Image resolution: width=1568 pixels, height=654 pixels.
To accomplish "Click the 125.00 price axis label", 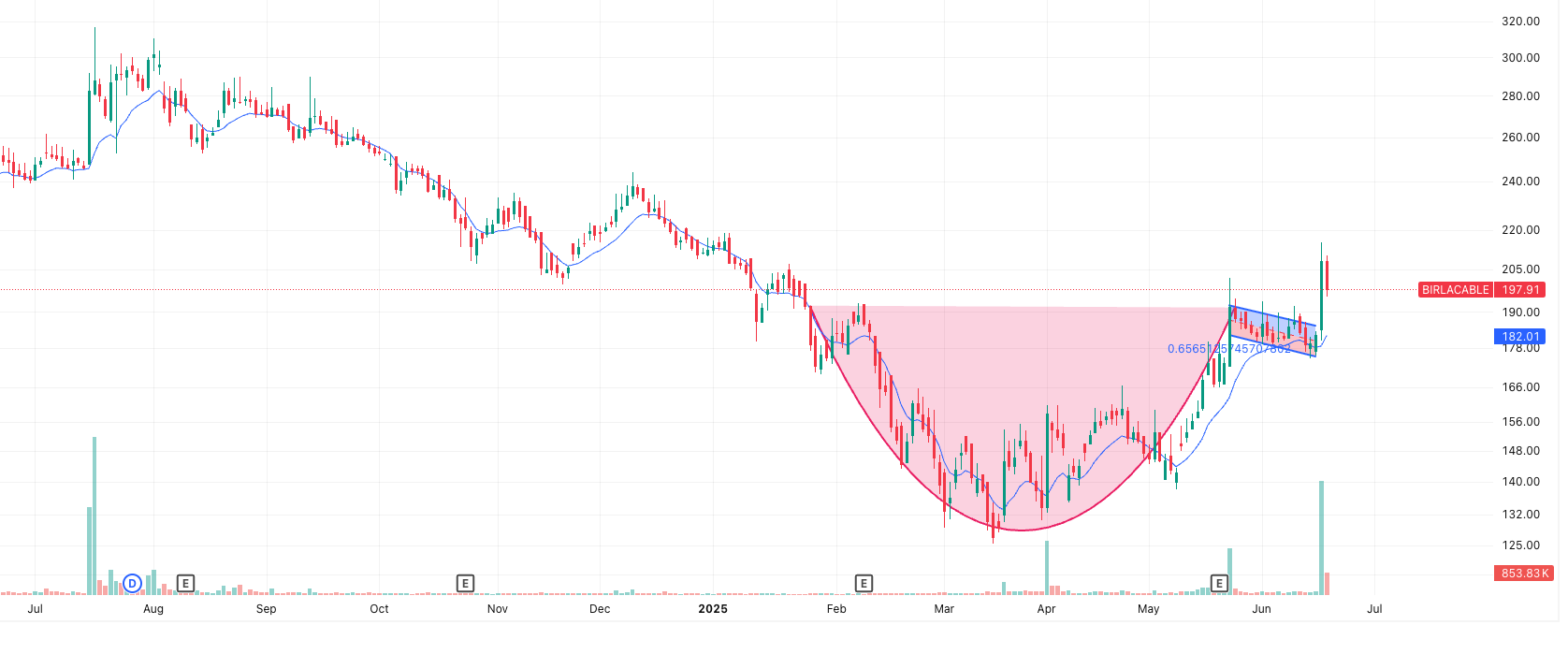I will (1520, 545).
